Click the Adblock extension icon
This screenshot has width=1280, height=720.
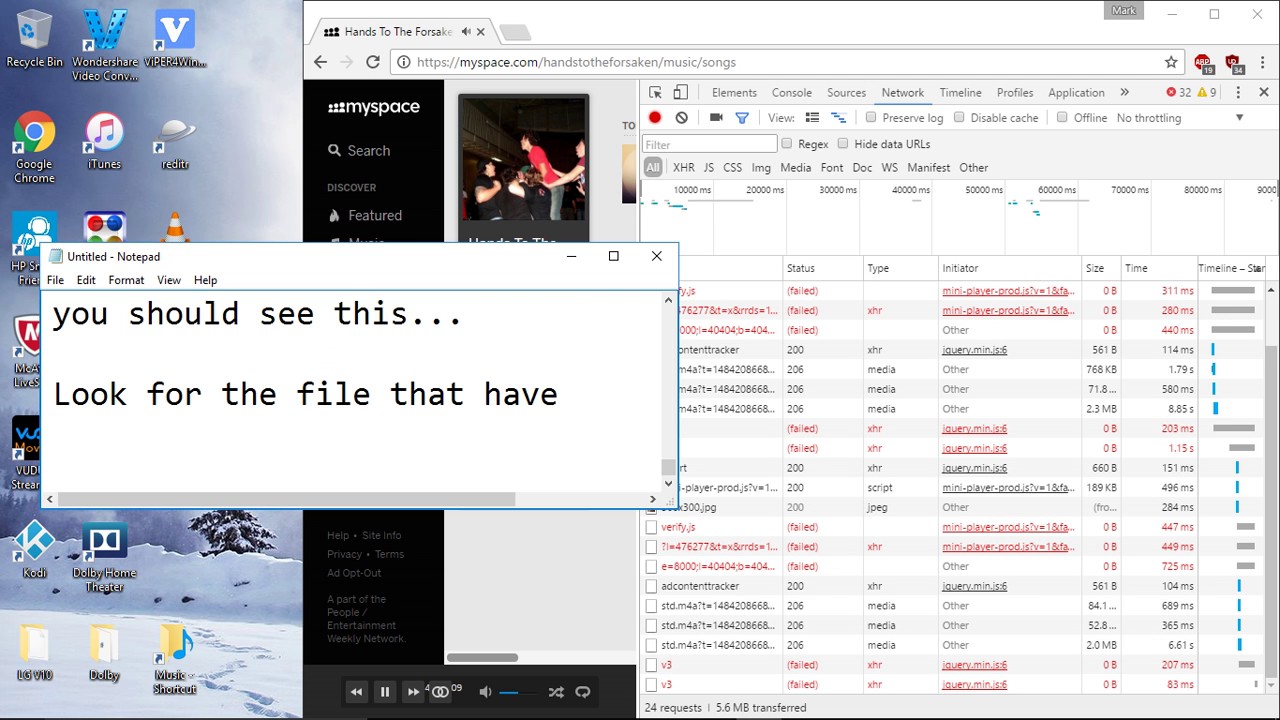(1203, 63)
